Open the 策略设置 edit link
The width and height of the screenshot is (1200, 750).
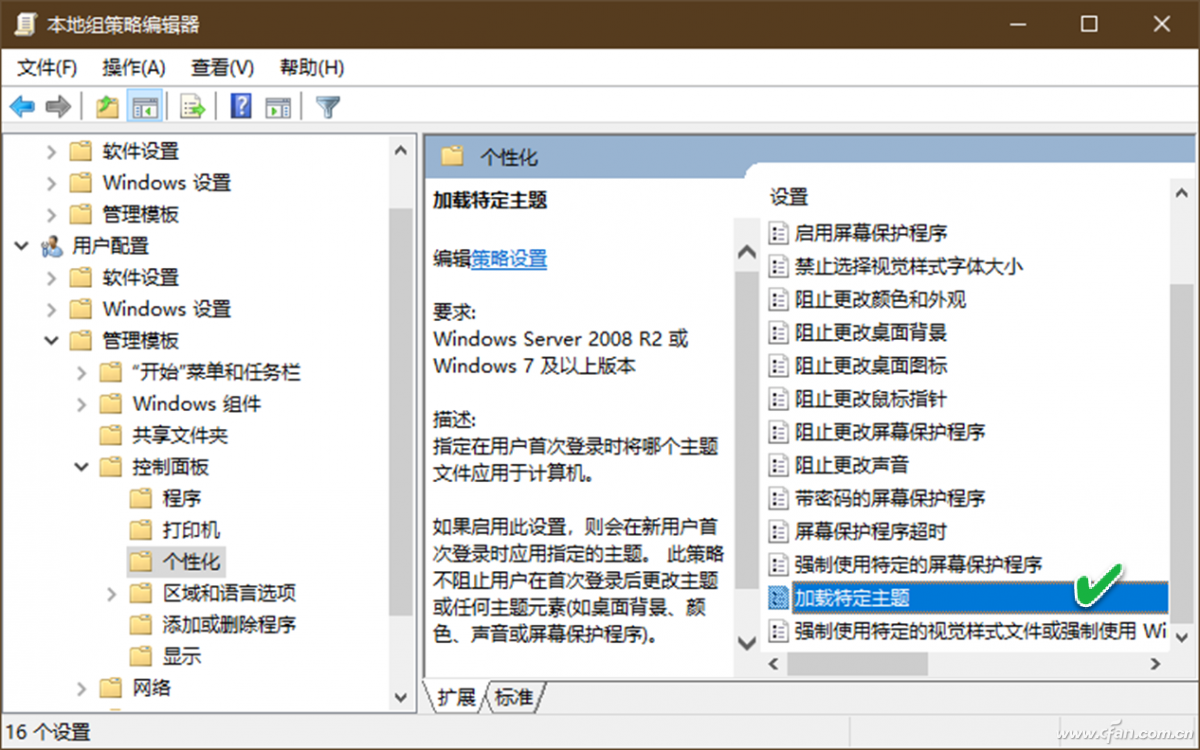509,259
